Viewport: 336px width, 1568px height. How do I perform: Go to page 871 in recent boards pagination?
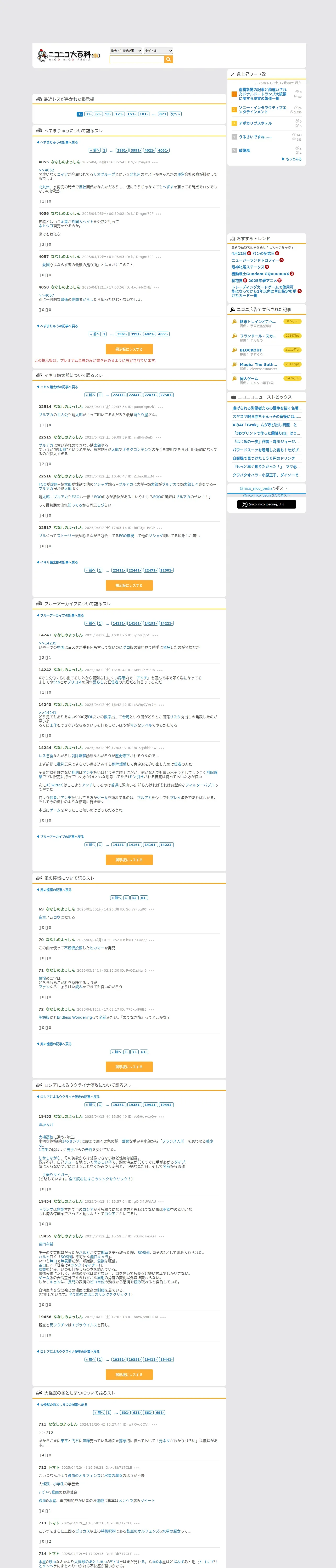pyautogui.click(x=162, y=114)
